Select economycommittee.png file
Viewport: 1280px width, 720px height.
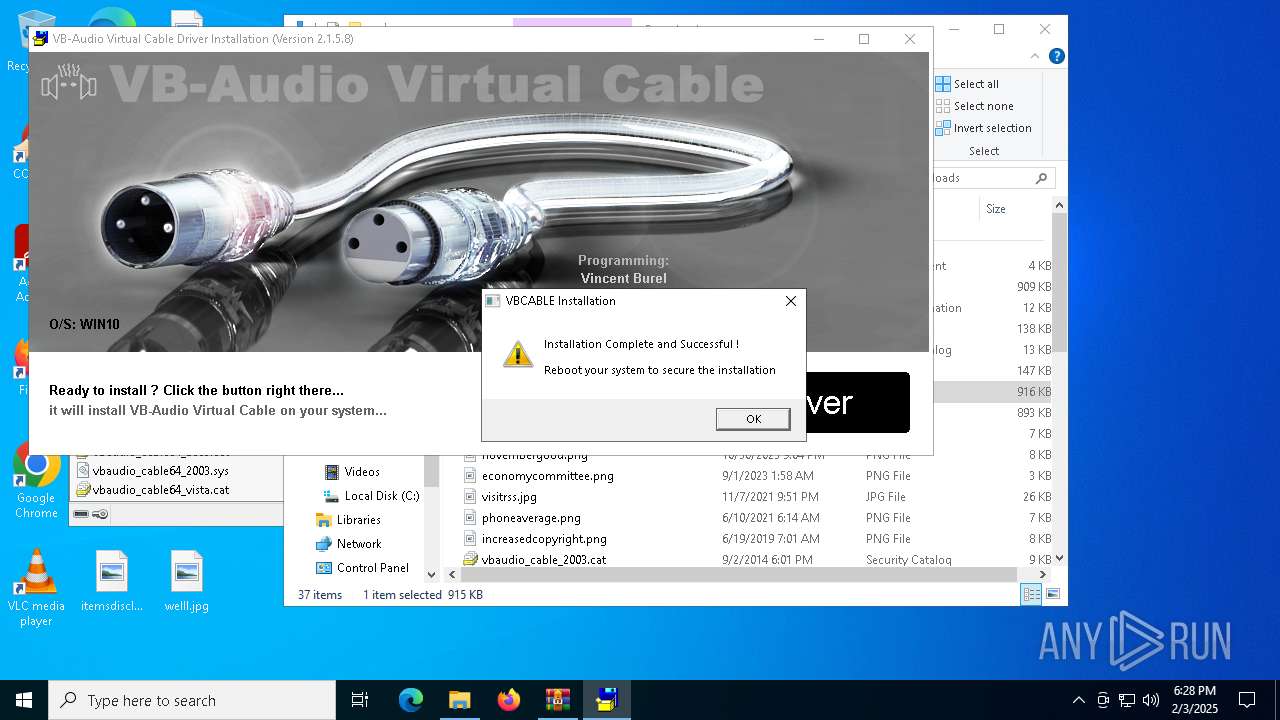(x=548, y=476)
